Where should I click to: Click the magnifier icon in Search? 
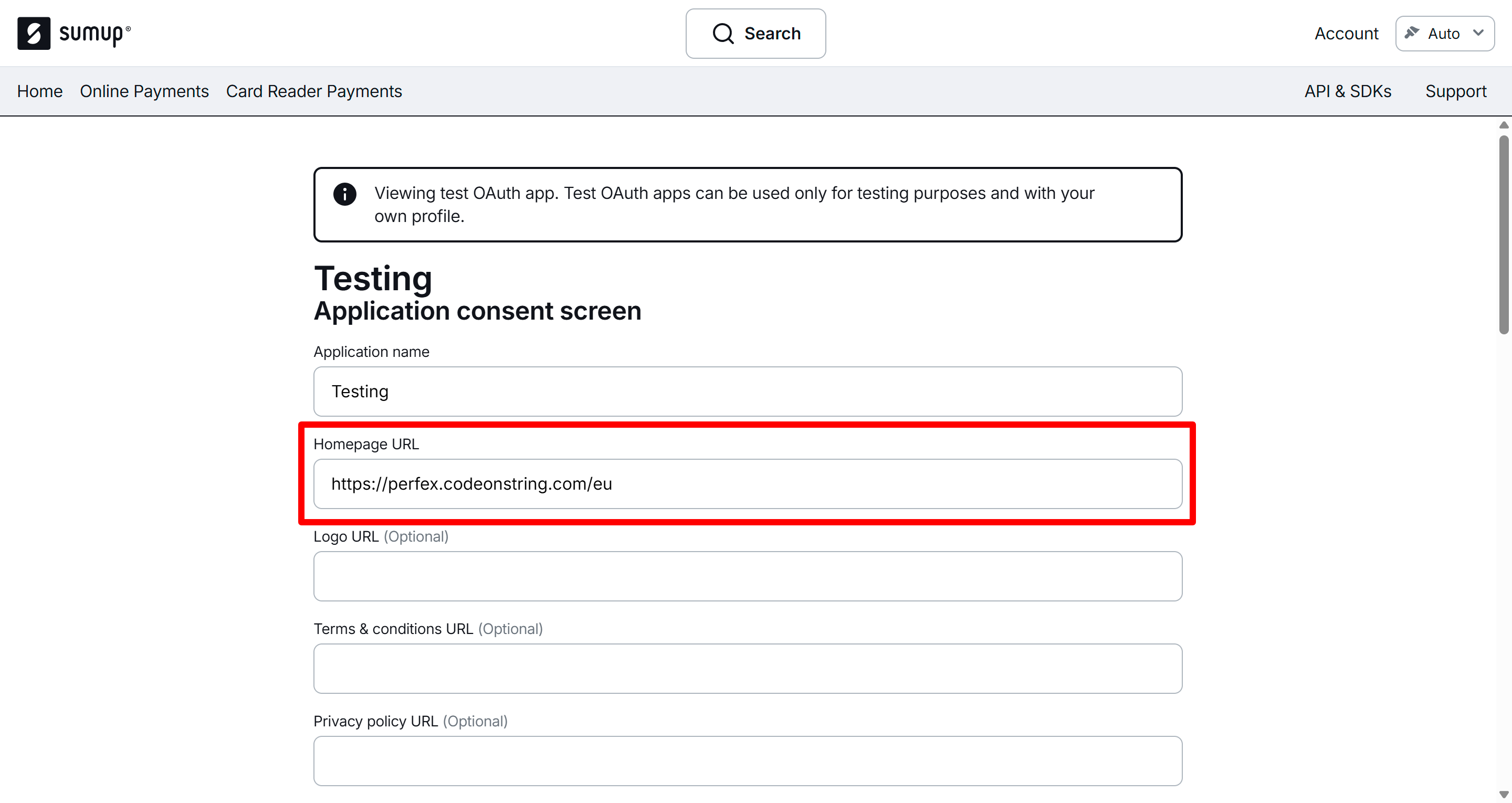(722, 34)
